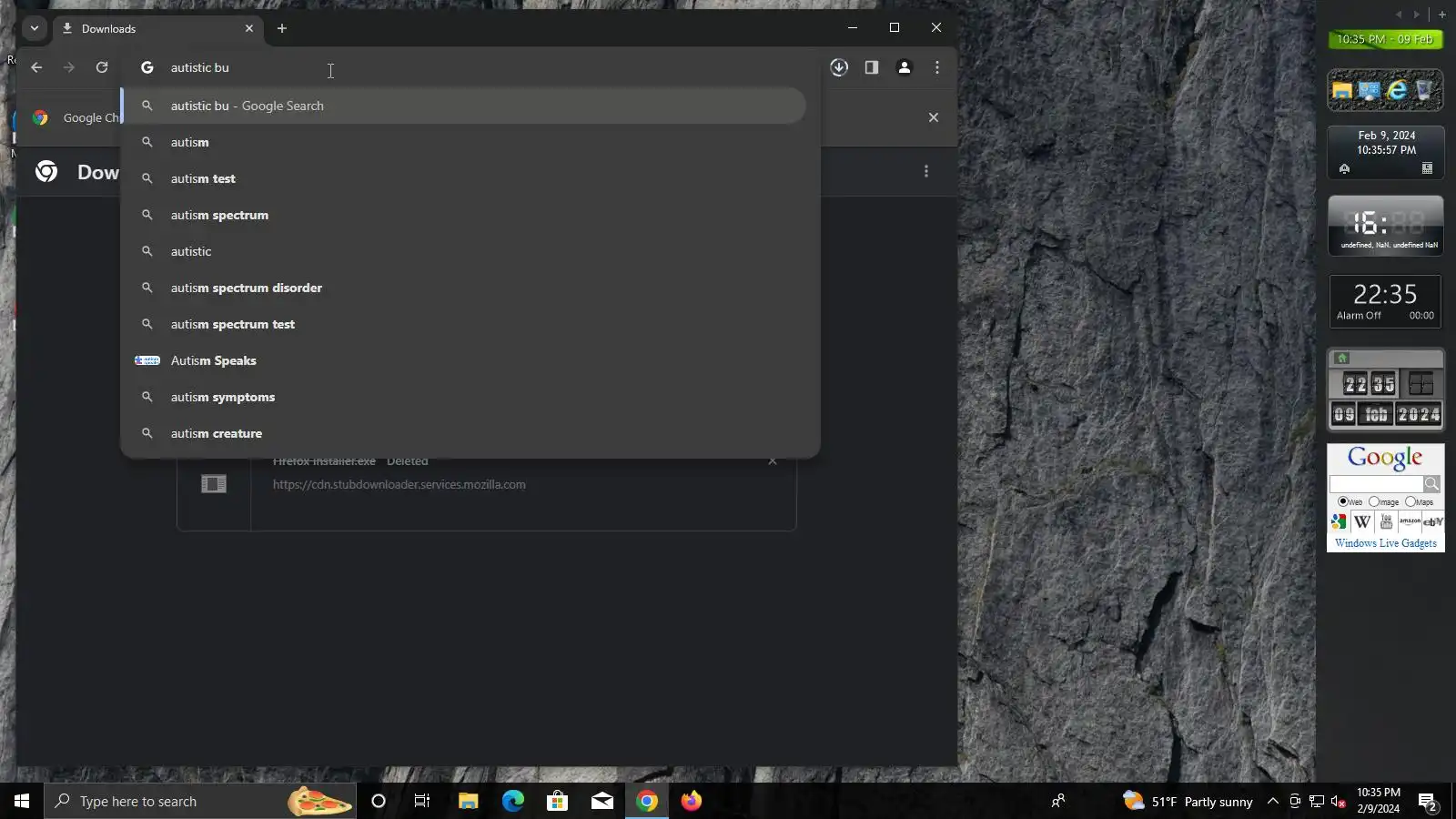Screen dimensions: 1456x819
Task: Open Wikipedia shortcut in Google gadget
Action: [1362, 521]
